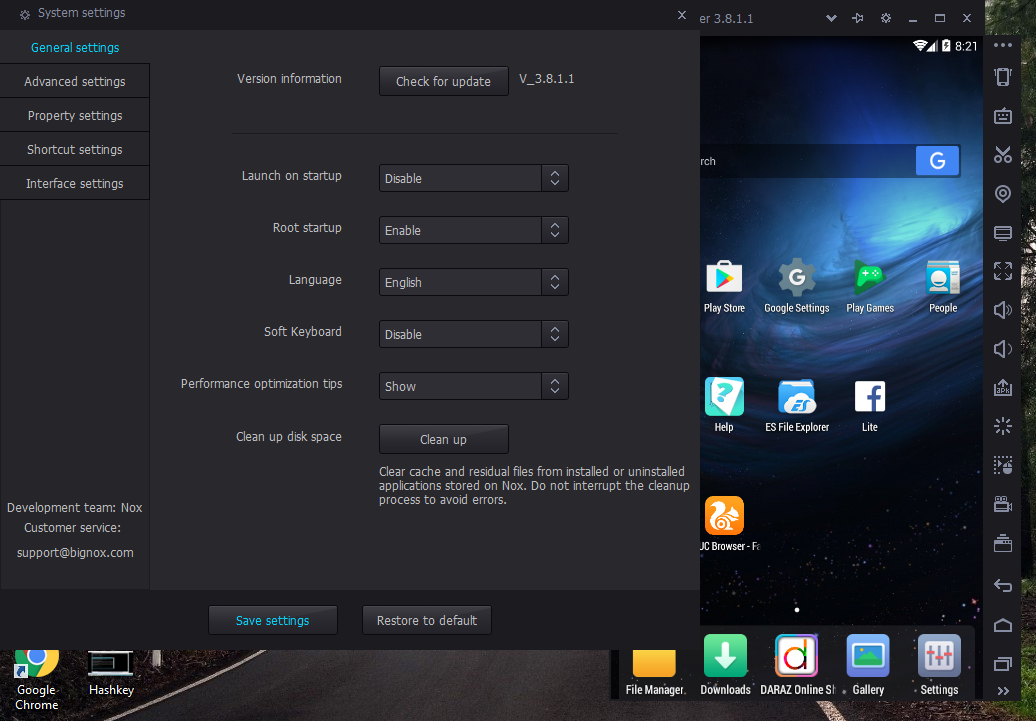Open the video recorder tool in sidebar
Viewport: 1036px width, 721px height.
coord(1002,504)
